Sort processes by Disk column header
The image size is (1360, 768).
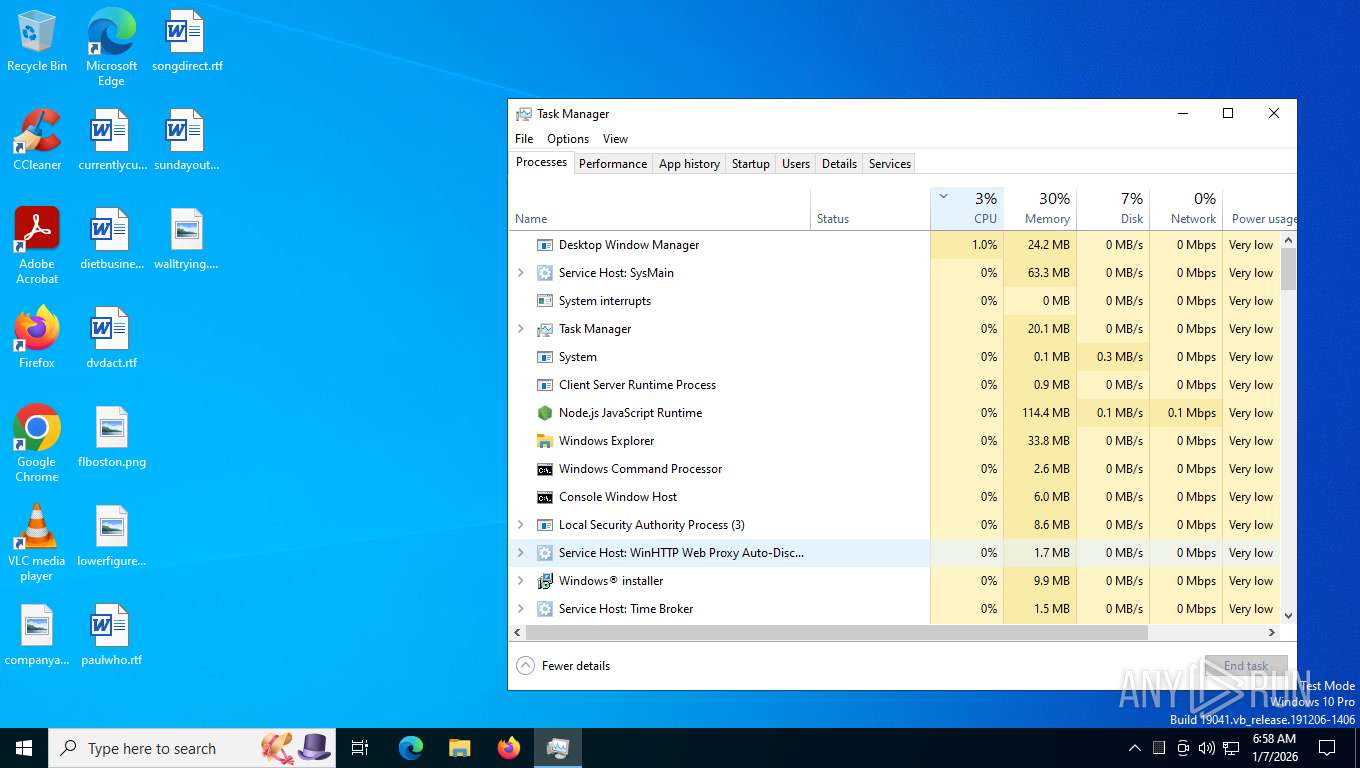[x=1113, y=208]
